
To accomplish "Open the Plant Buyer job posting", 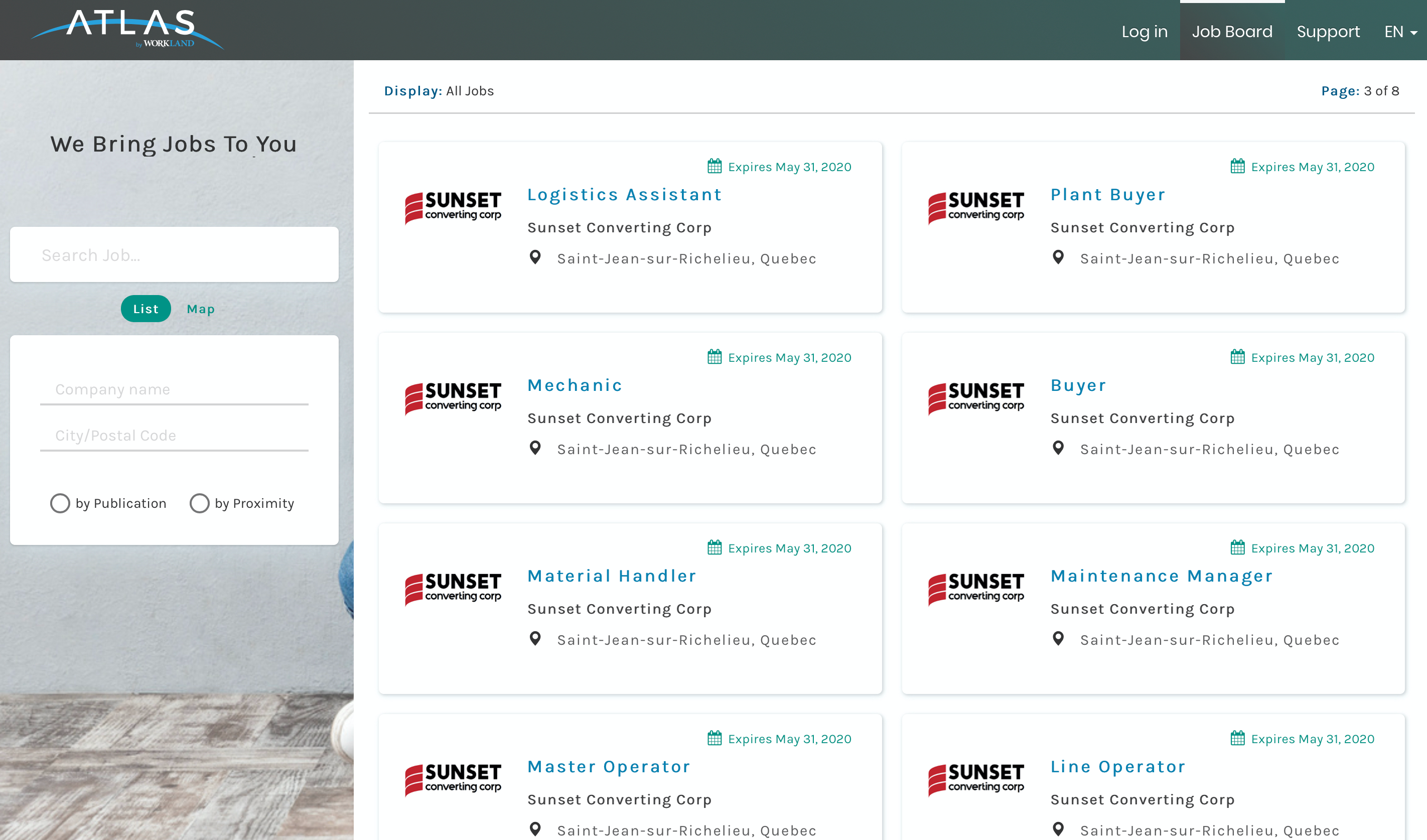I will click(x=1107, y=195).
